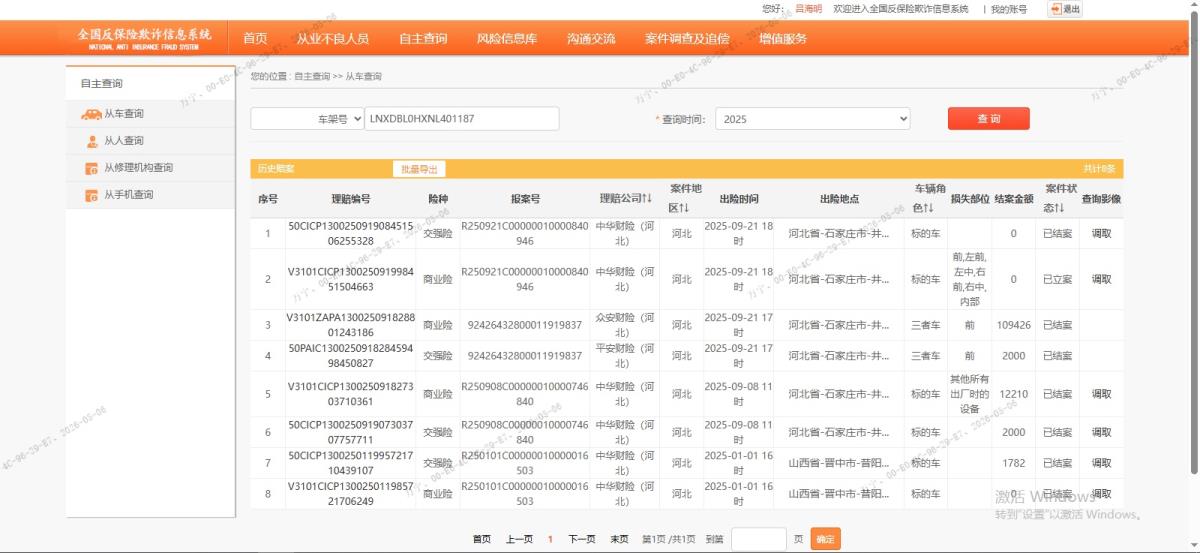This screenshot has width=1200, height=553.
Task: Click page number 1 in pagination
Action: pos(550,539)
